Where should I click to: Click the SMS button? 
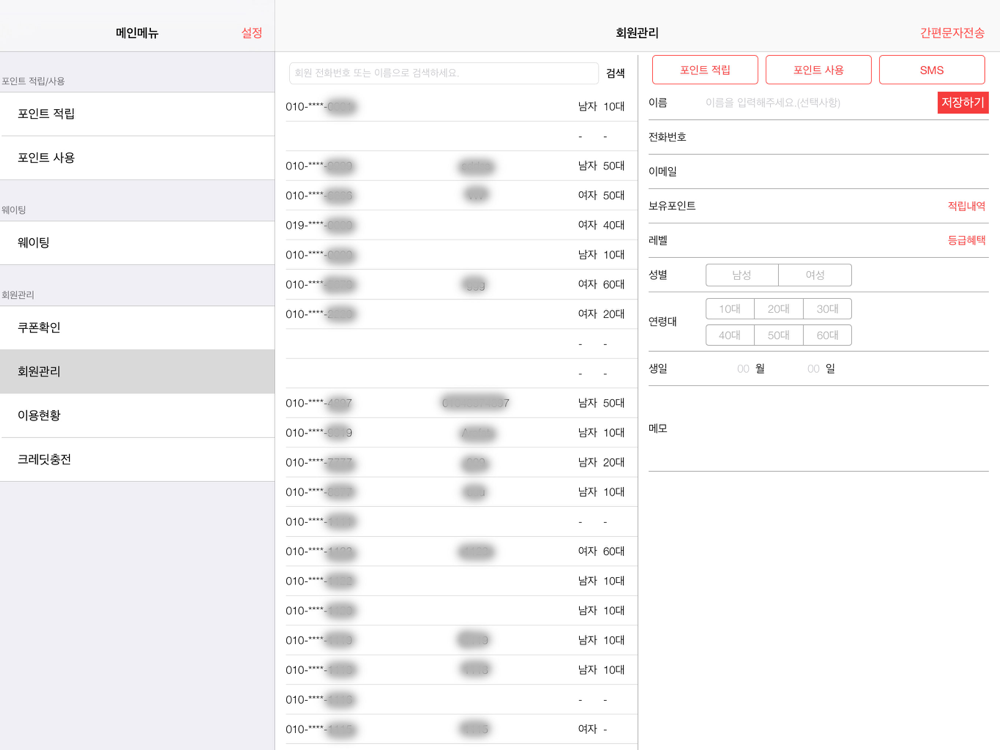point(932,70)
